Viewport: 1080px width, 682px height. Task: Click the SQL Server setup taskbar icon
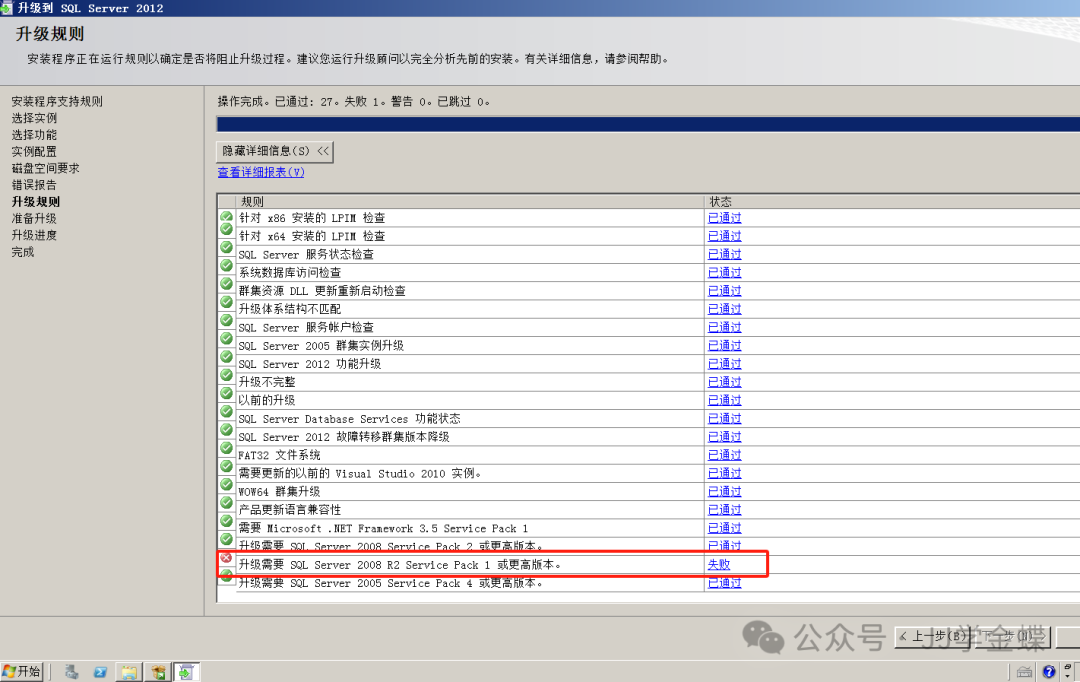click(187, 672)
